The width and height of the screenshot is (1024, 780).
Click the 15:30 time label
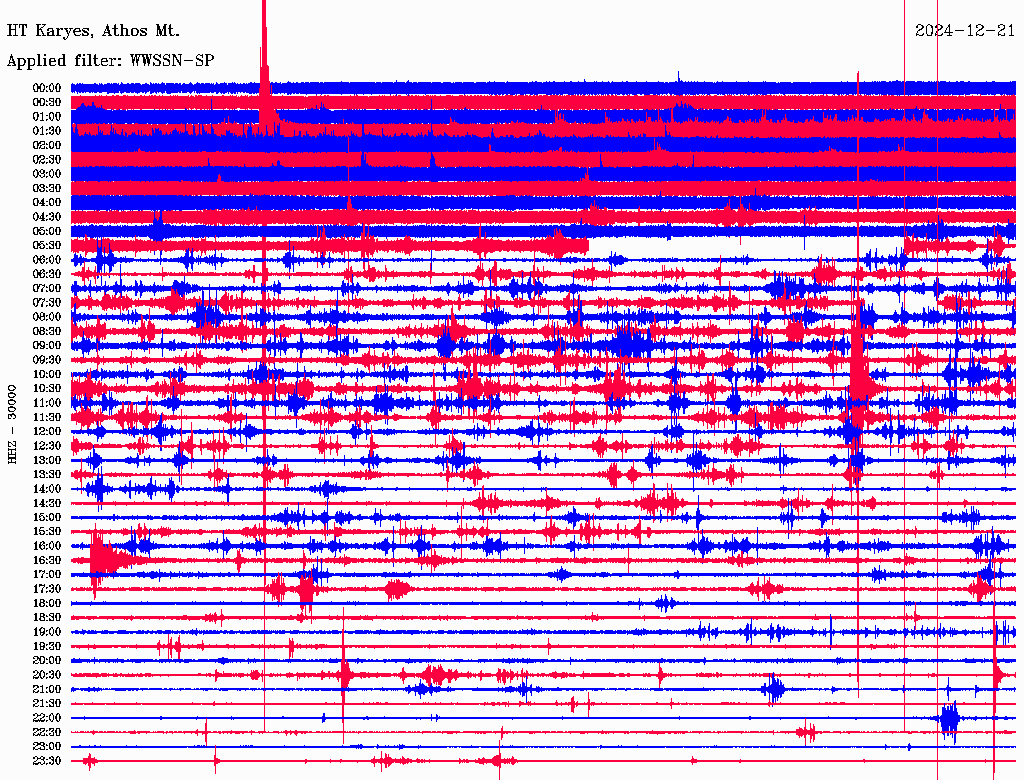pos(47,531)
